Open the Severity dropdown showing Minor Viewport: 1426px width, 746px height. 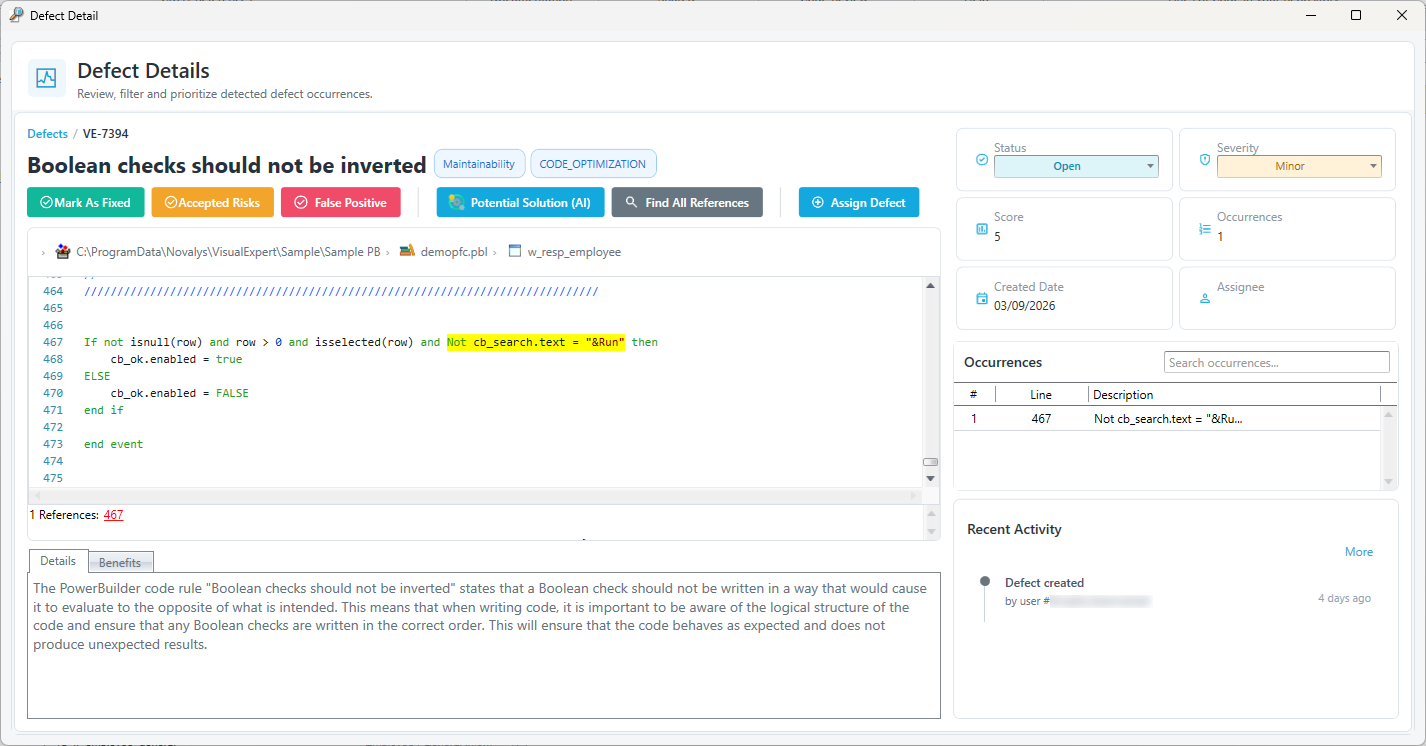pyautogui.click(x=1299, y=166)
